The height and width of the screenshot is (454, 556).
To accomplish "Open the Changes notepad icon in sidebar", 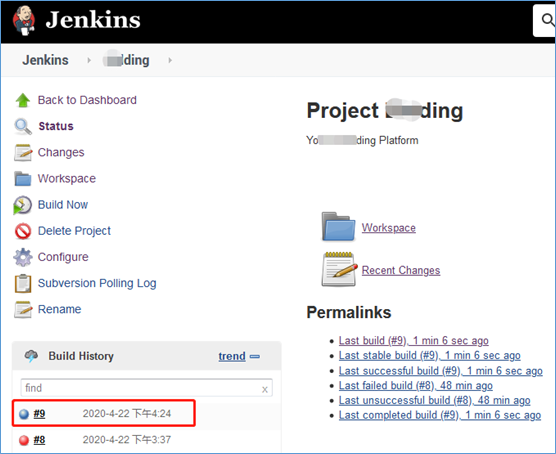I will [23, 153].
